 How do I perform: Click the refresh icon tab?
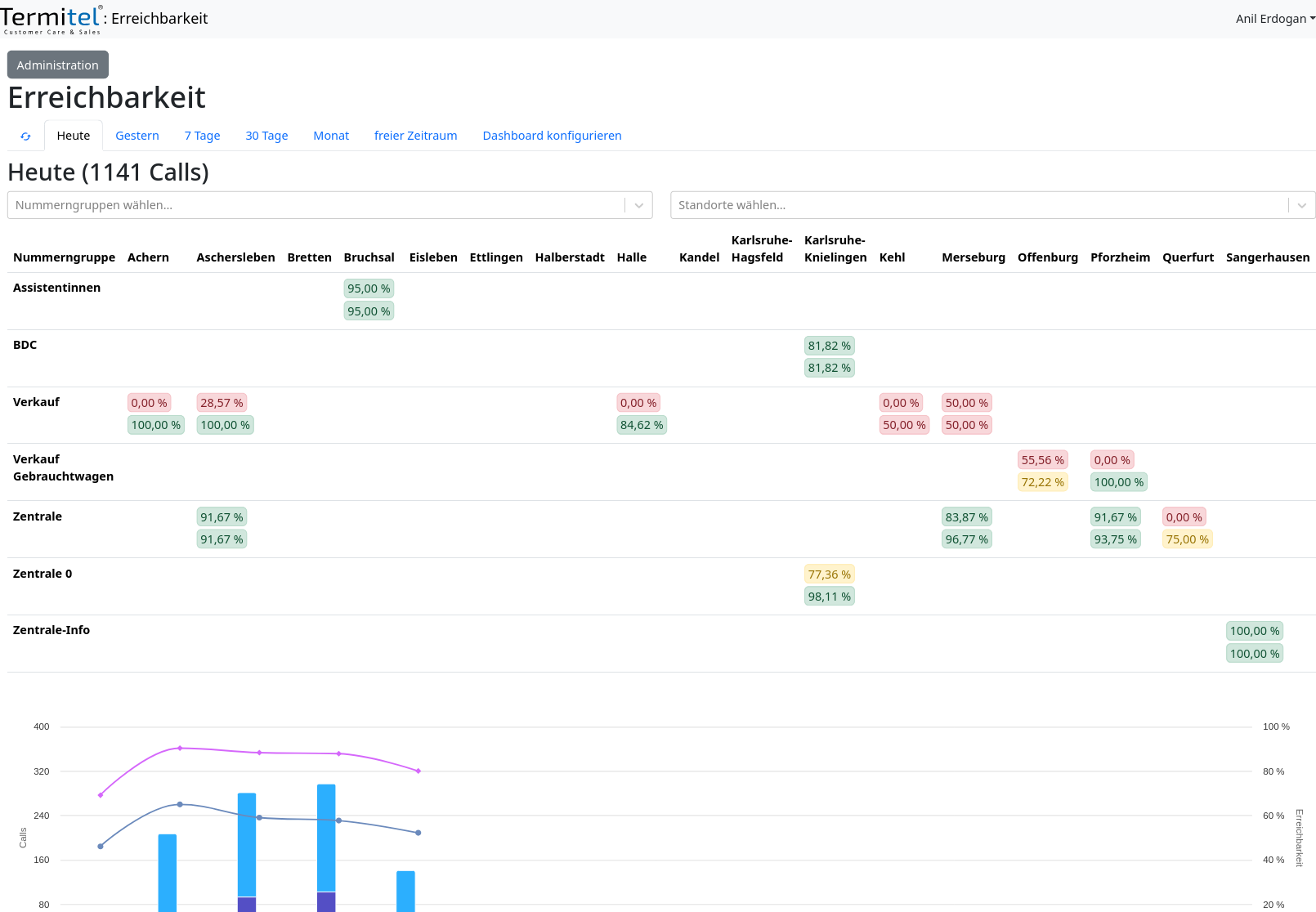point(25,136)
